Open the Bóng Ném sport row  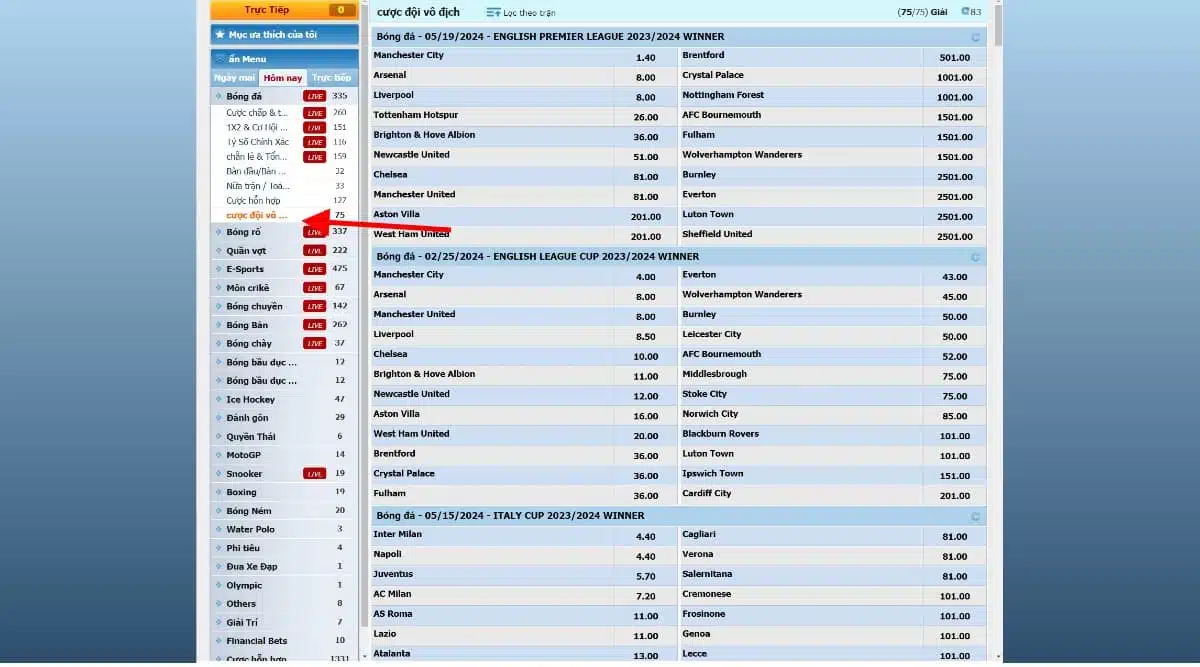click(284, 511)
